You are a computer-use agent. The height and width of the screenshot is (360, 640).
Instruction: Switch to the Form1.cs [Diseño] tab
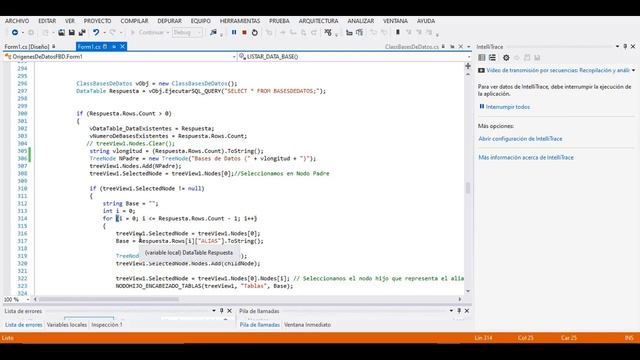tap(27, 47)
